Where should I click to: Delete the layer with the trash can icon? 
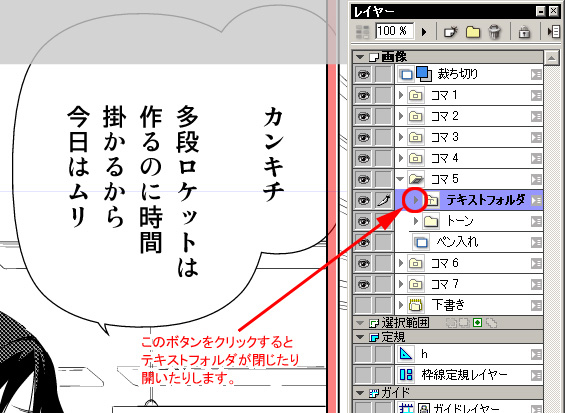click(x=494, y=32)
